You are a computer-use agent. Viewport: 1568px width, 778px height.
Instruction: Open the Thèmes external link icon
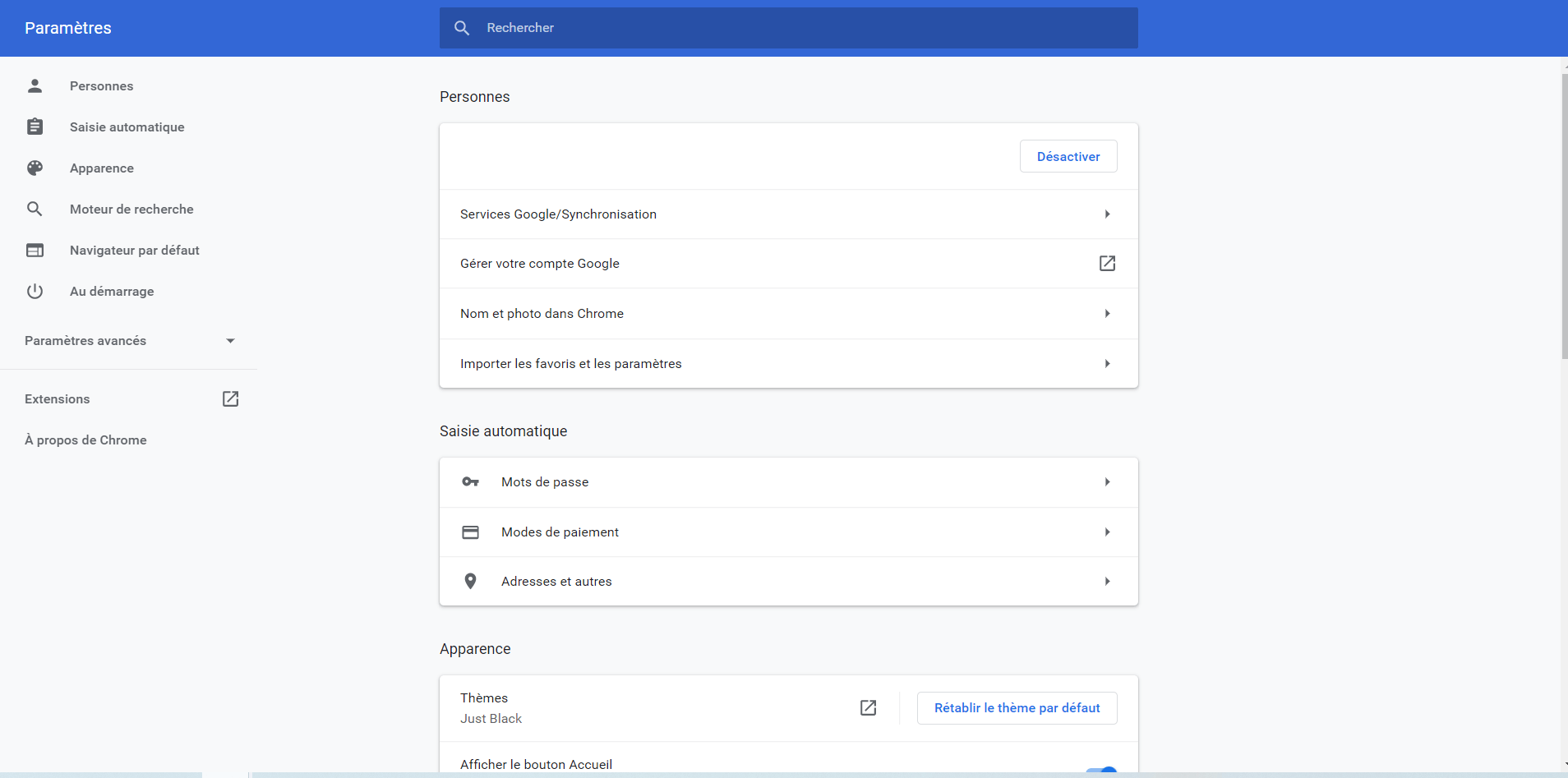point(868,707)
